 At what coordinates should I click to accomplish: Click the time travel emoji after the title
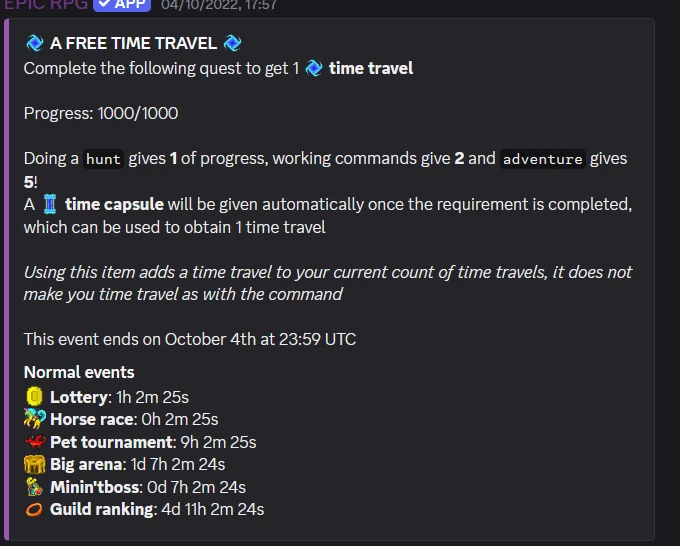[x=233, y=43]
